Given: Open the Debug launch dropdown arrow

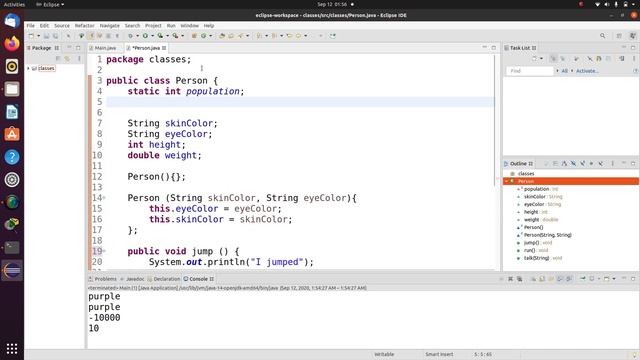Looking at the screenshot, I should point(138,36).
